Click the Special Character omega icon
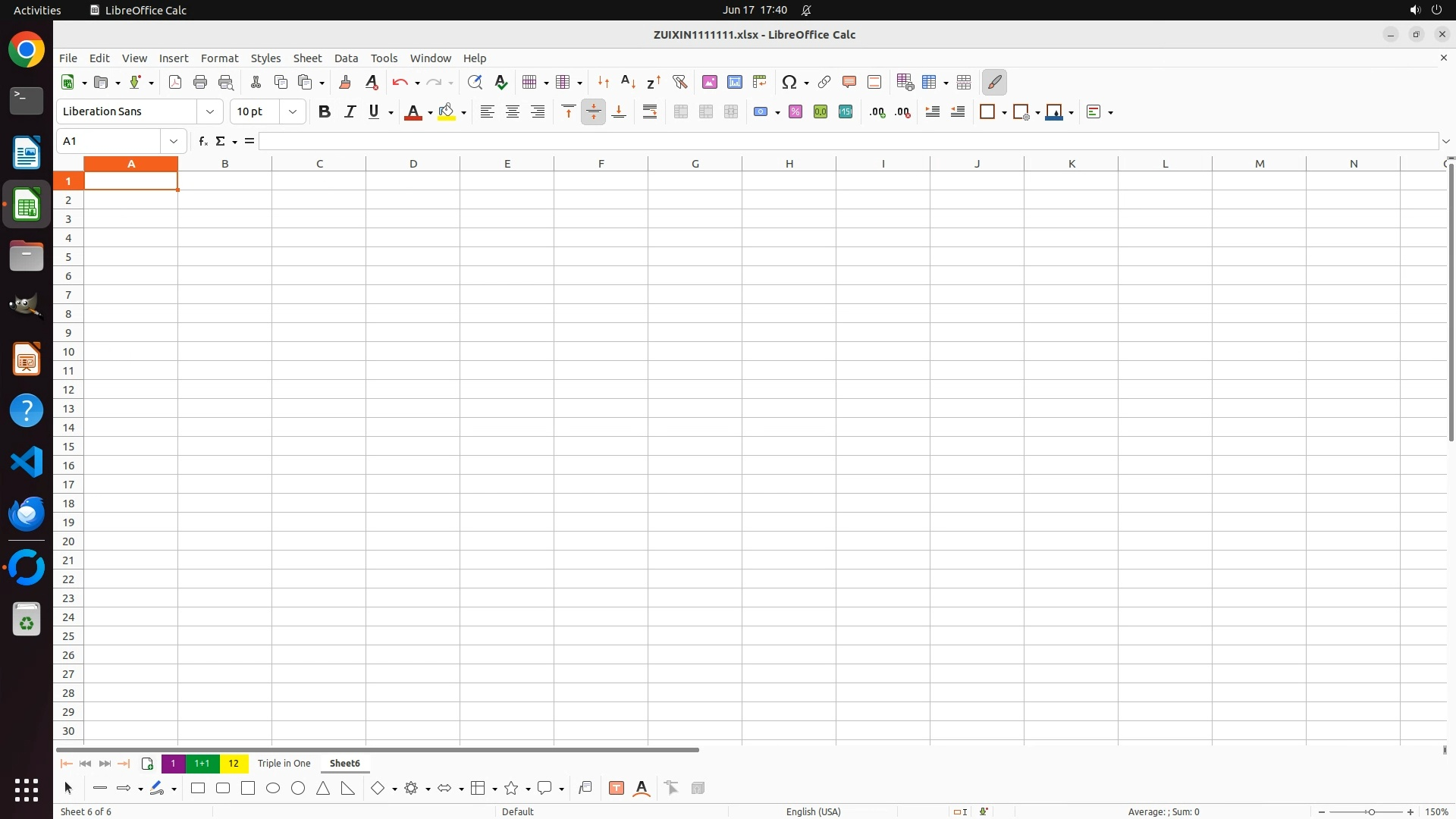 point(789,82)
